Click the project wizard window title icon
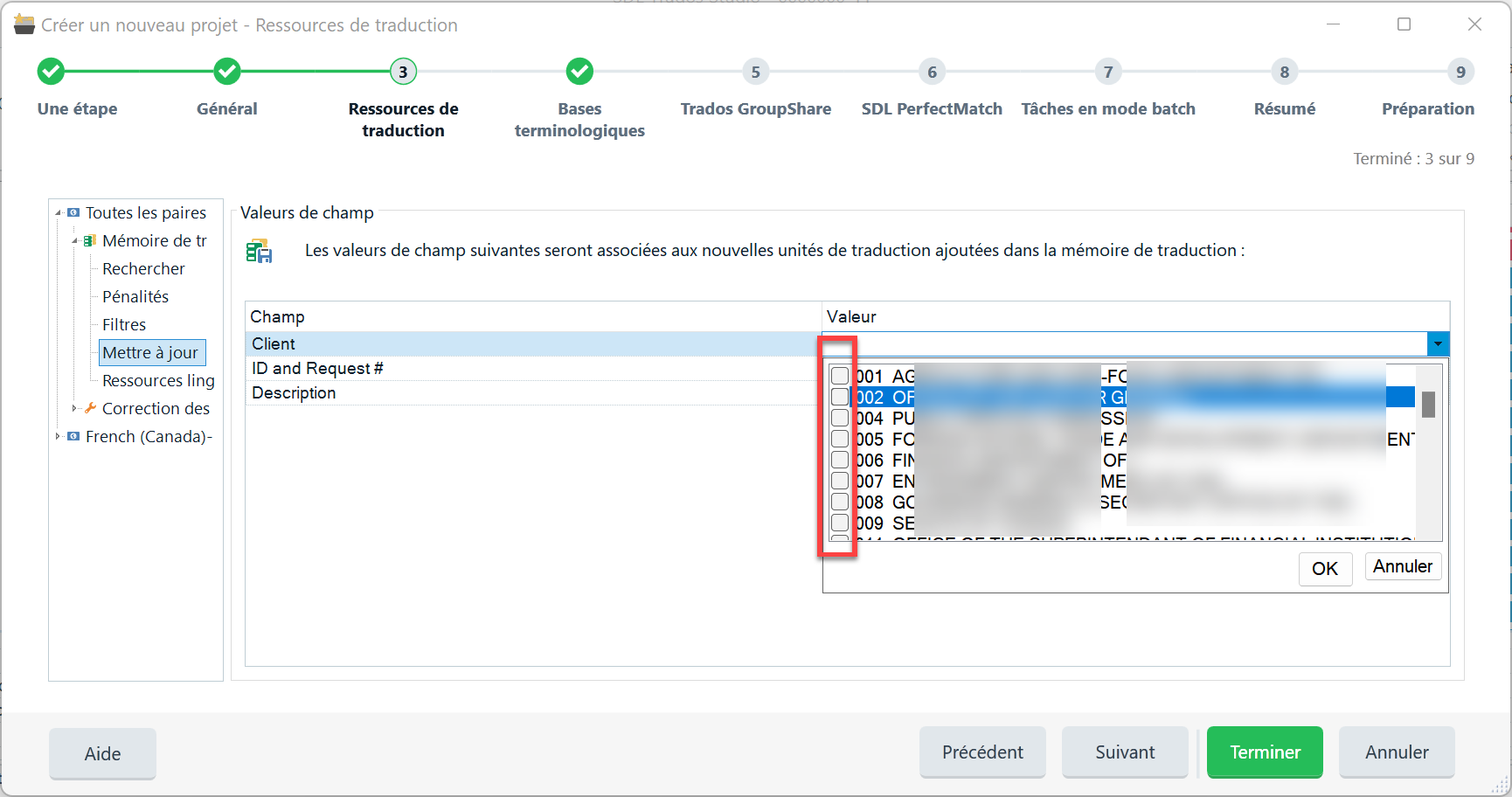 (24, 24)
